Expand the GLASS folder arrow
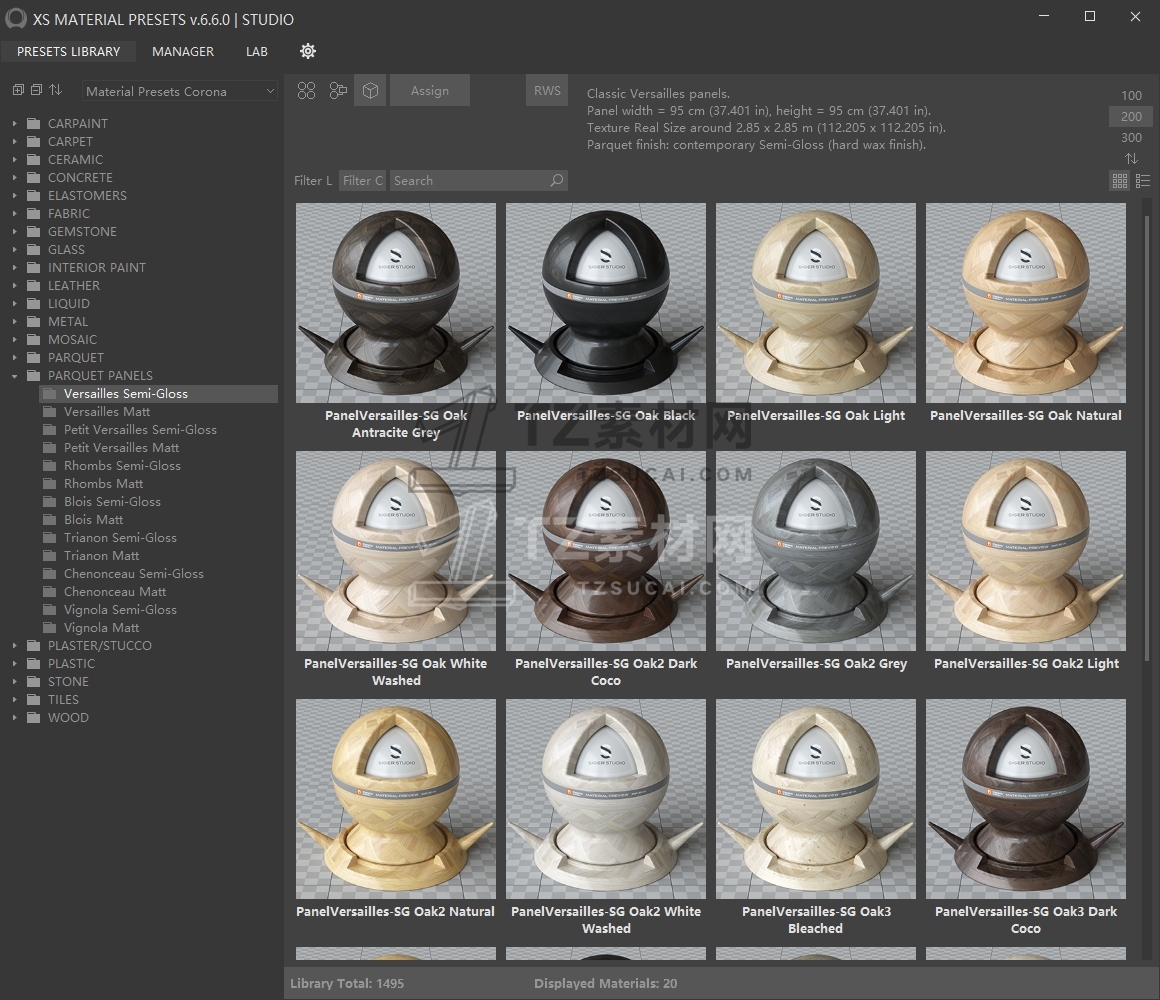Screen dimensions: 1160x1000 (x=14, y=250)
